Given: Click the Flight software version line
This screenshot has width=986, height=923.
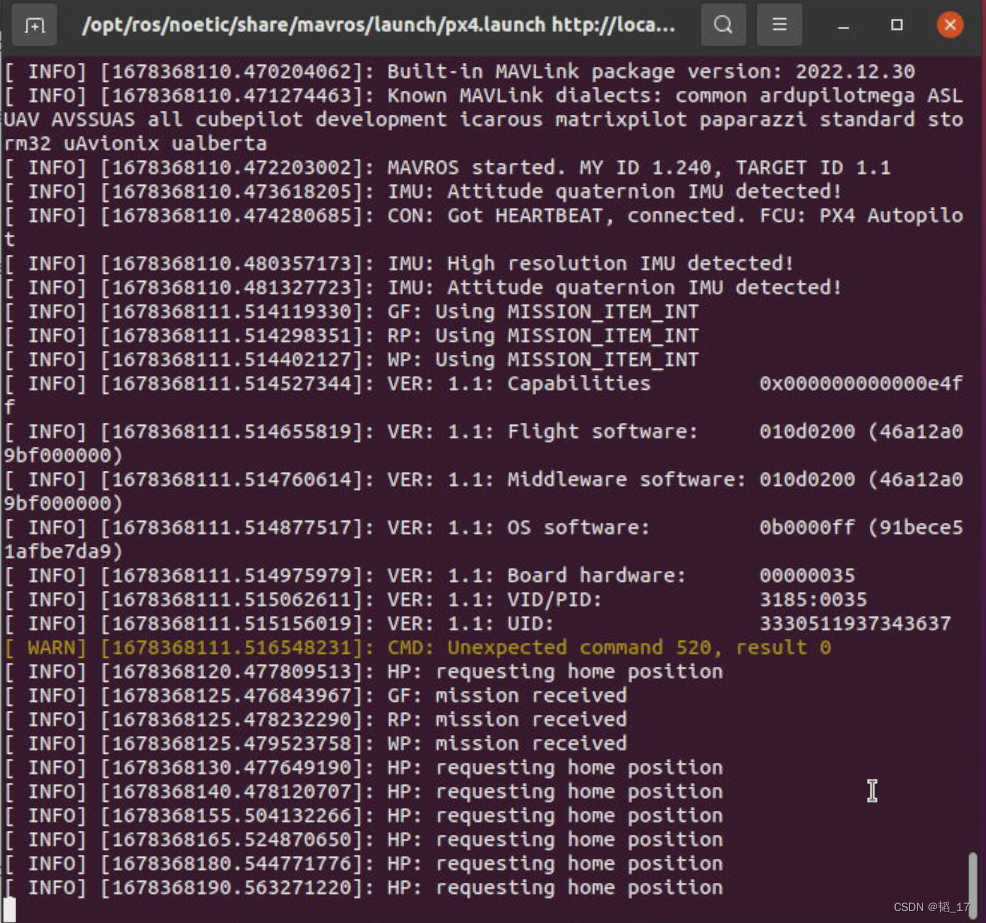Looking at the screenshot, I should 483,443.
